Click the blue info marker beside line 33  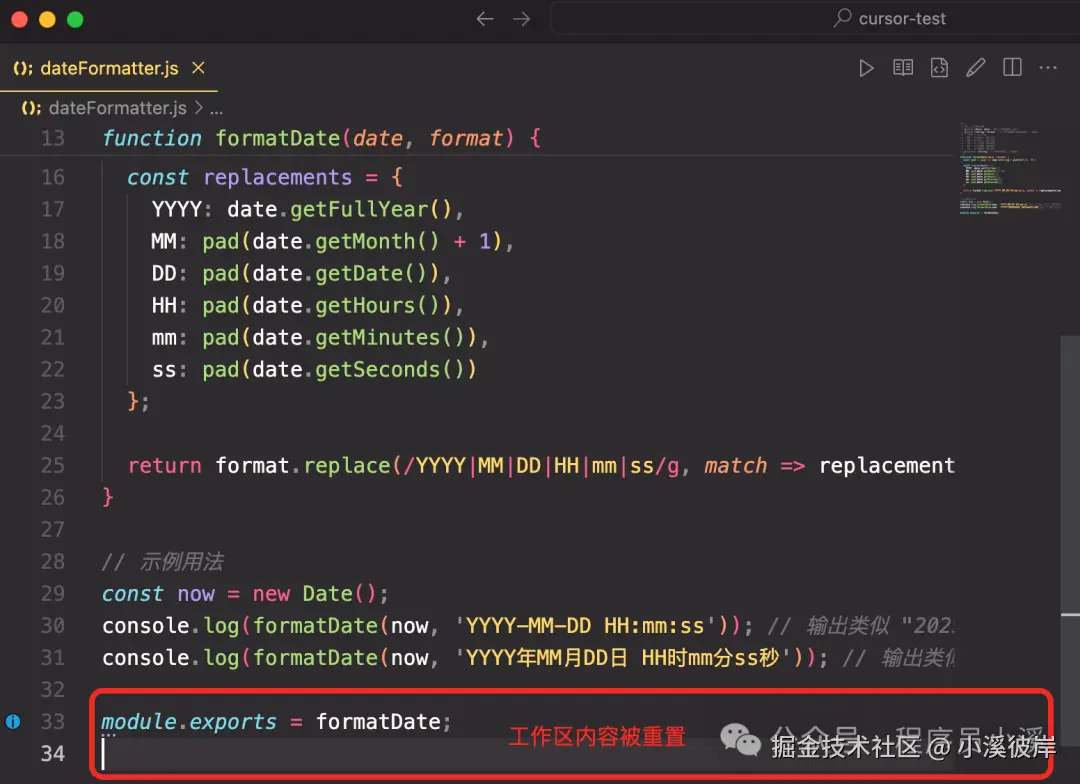tap(13, 721)
